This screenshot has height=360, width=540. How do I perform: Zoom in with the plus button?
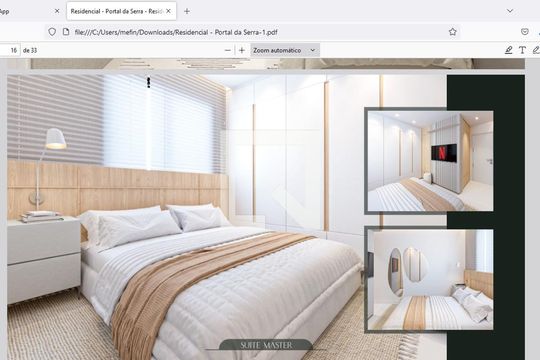tap(242, 50)
